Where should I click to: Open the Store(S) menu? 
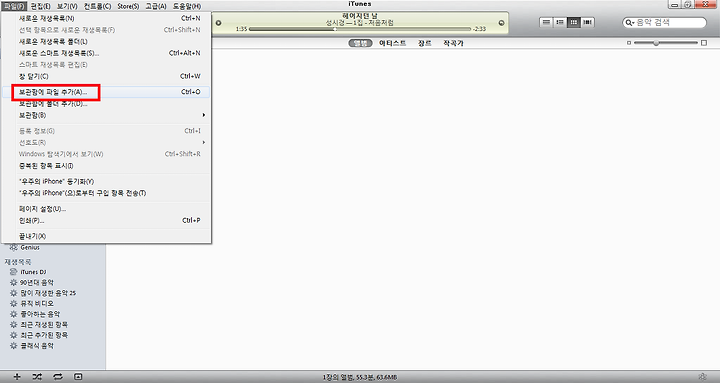pos(128,6)
